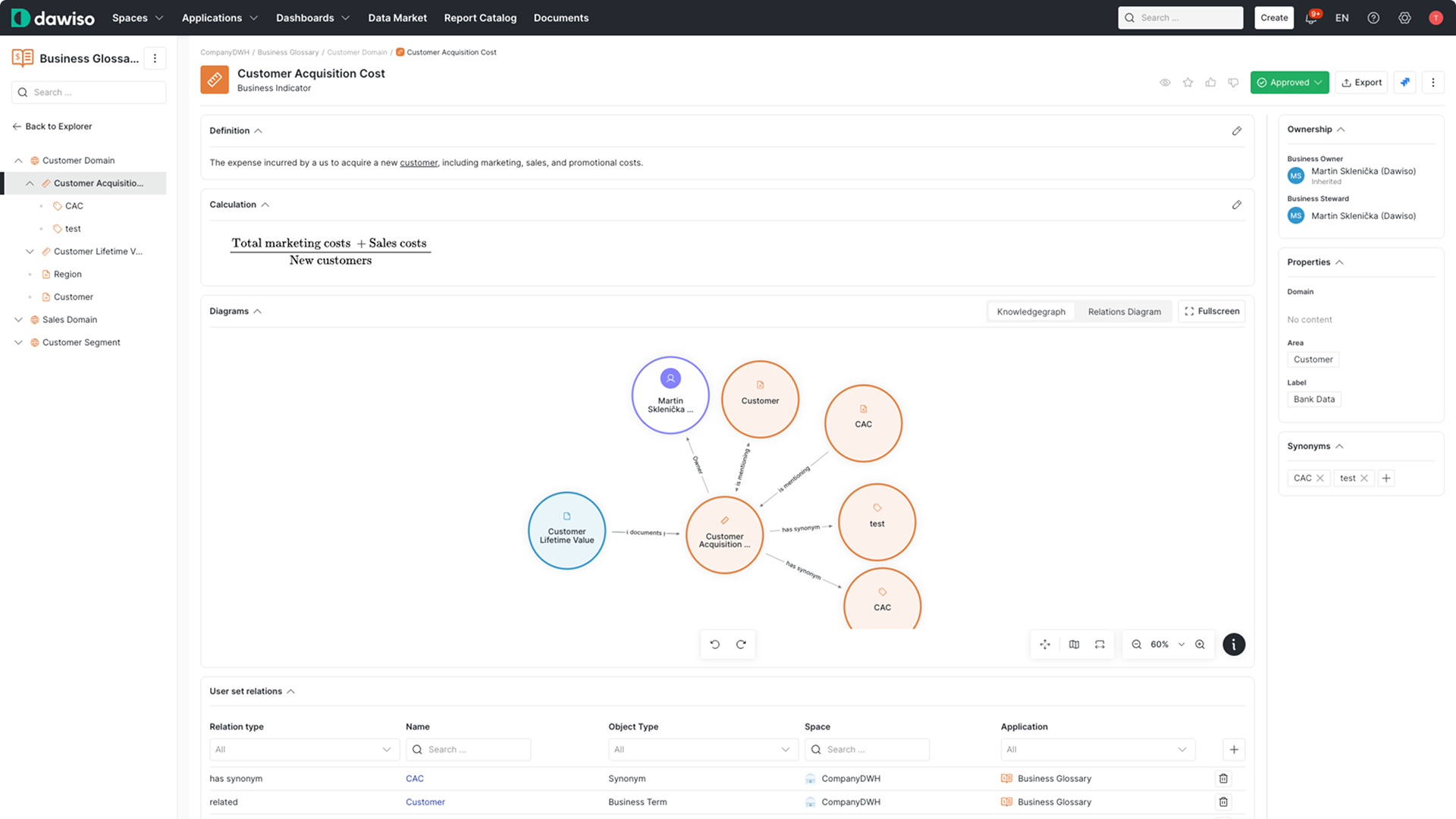
Task: Zoom out the knowledge graph with magnifier minus
Action: [x=1136, y=644]
